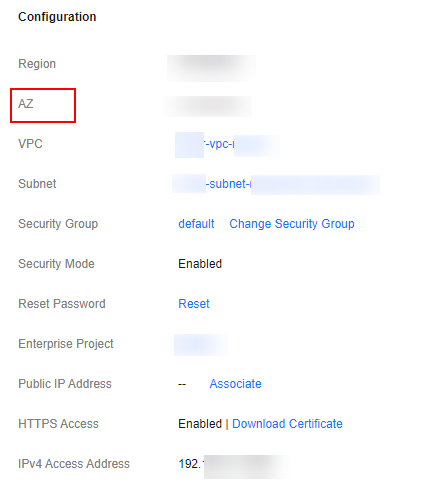Open Change Security Group link
Viewport: 426px width, 497px height.
292,224
